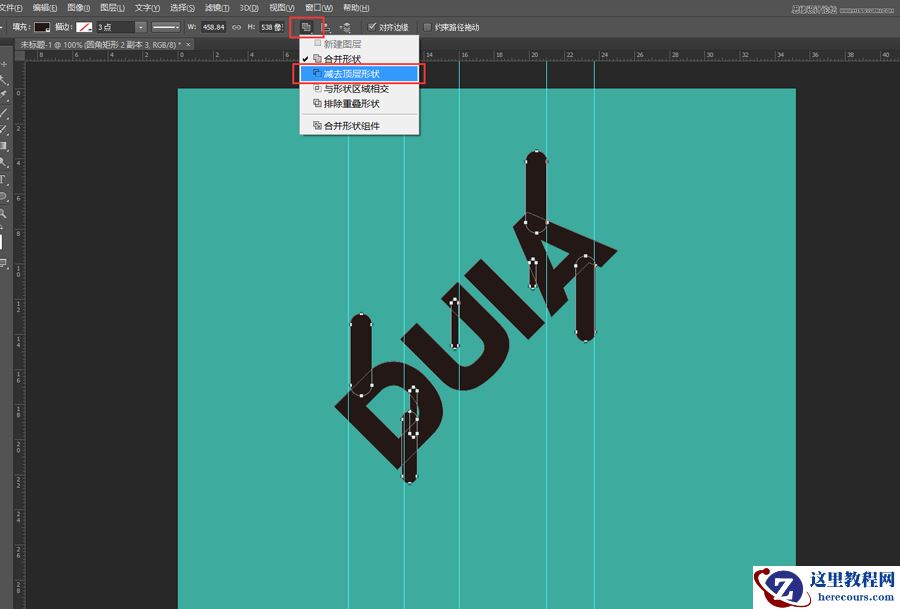This screenshot has height=609, width=900.
Task: Open the path arrangement icon
Action: coord(345,27)
